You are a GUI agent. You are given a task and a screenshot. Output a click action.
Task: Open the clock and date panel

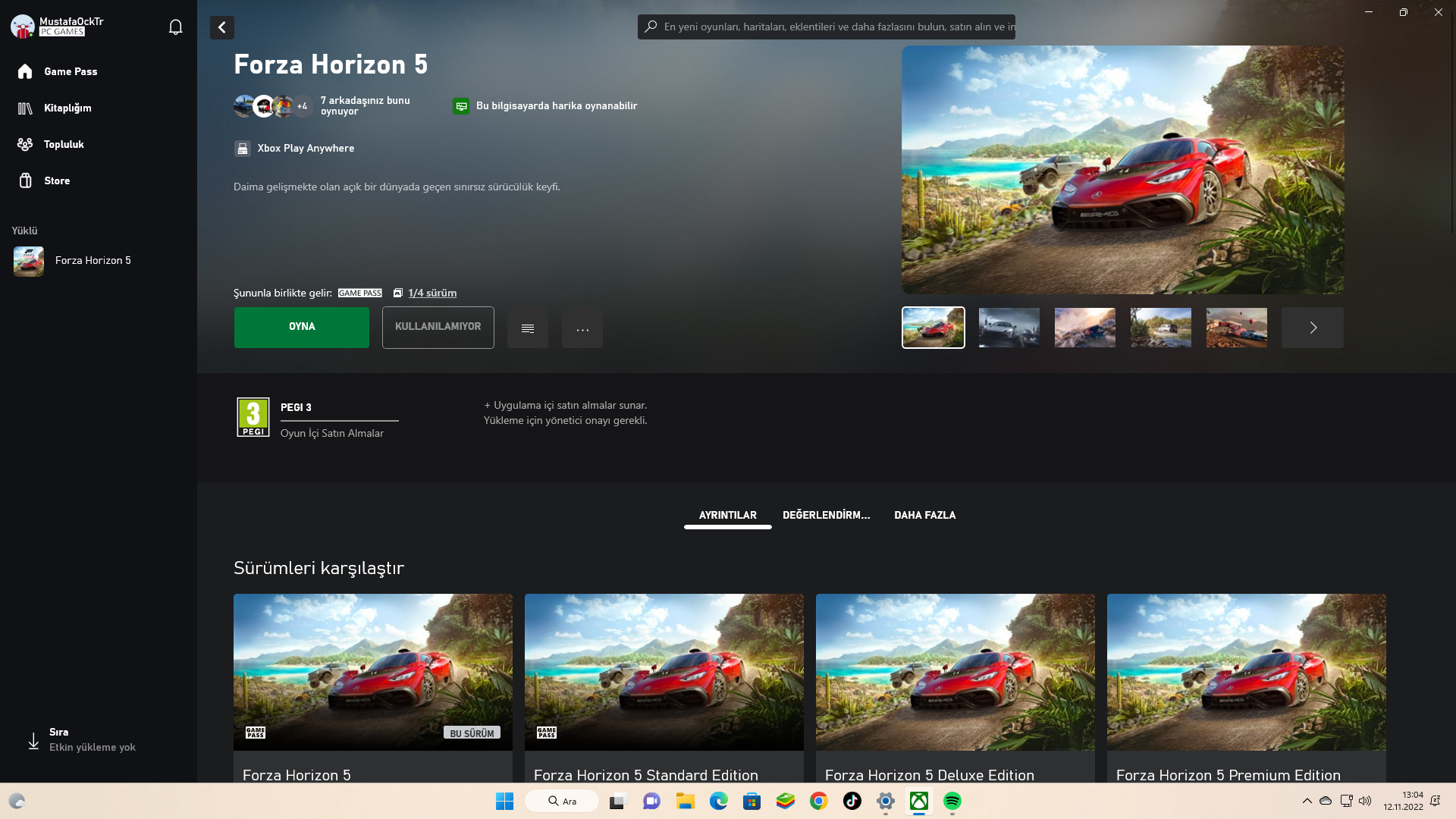pyautogui.click(x=1403, y=802)
